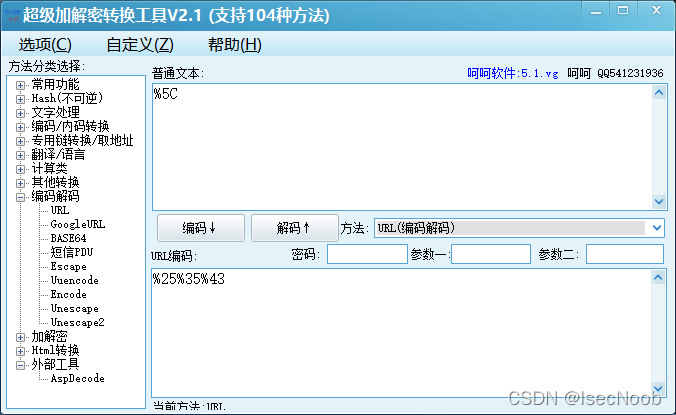
Task: Click the down arrow of 普通文本 scrollbar
Action: tap(659, 201)
